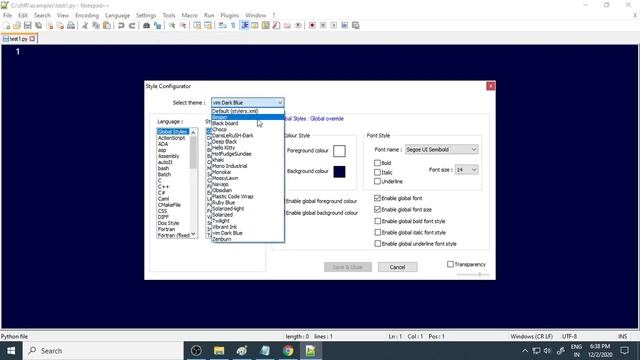Click the Save recorded macro icon
Screen dimensions: 640x360
356,25
